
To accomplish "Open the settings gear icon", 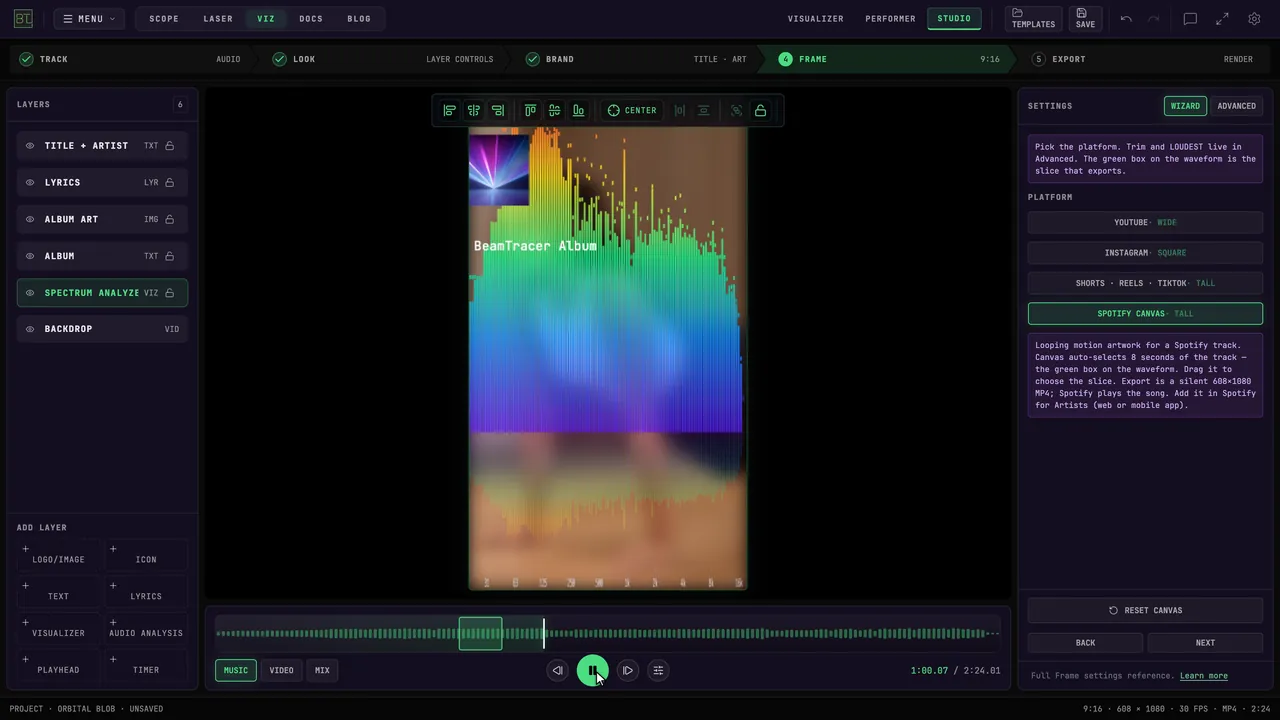I will pos(1254,18).
